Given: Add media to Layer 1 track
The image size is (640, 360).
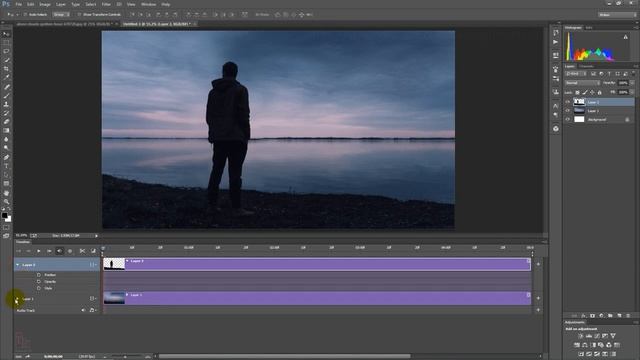Looking at the screenshot, I should pyautogui.click(x=538, y=298).
